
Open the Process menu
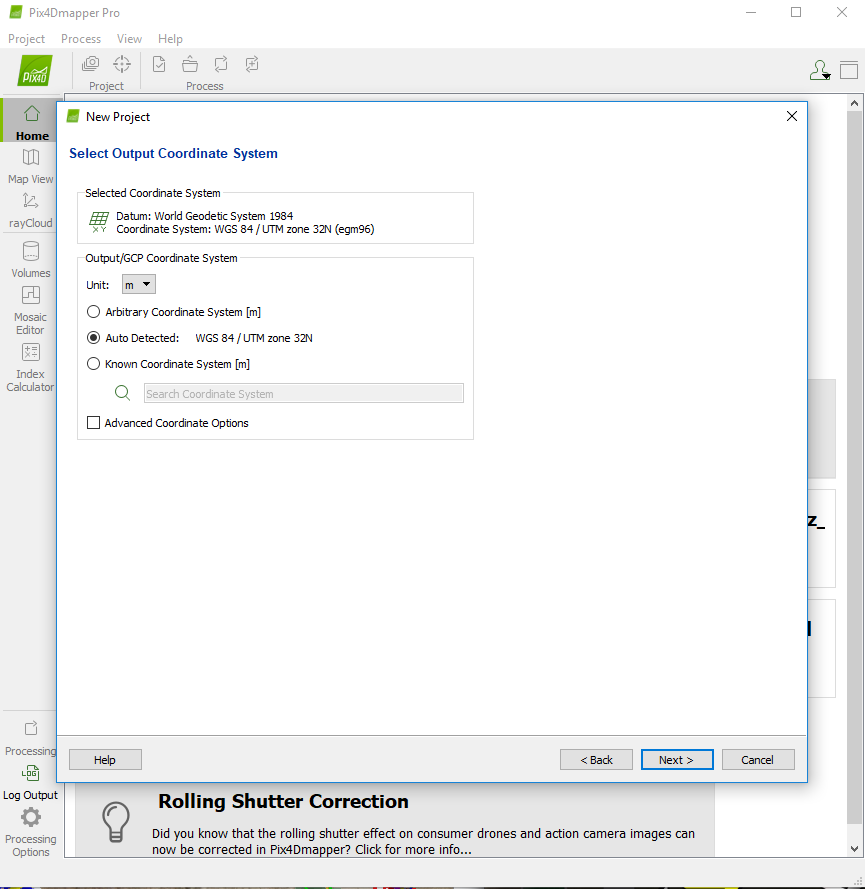pyautogui.click(x=81, y=39)
